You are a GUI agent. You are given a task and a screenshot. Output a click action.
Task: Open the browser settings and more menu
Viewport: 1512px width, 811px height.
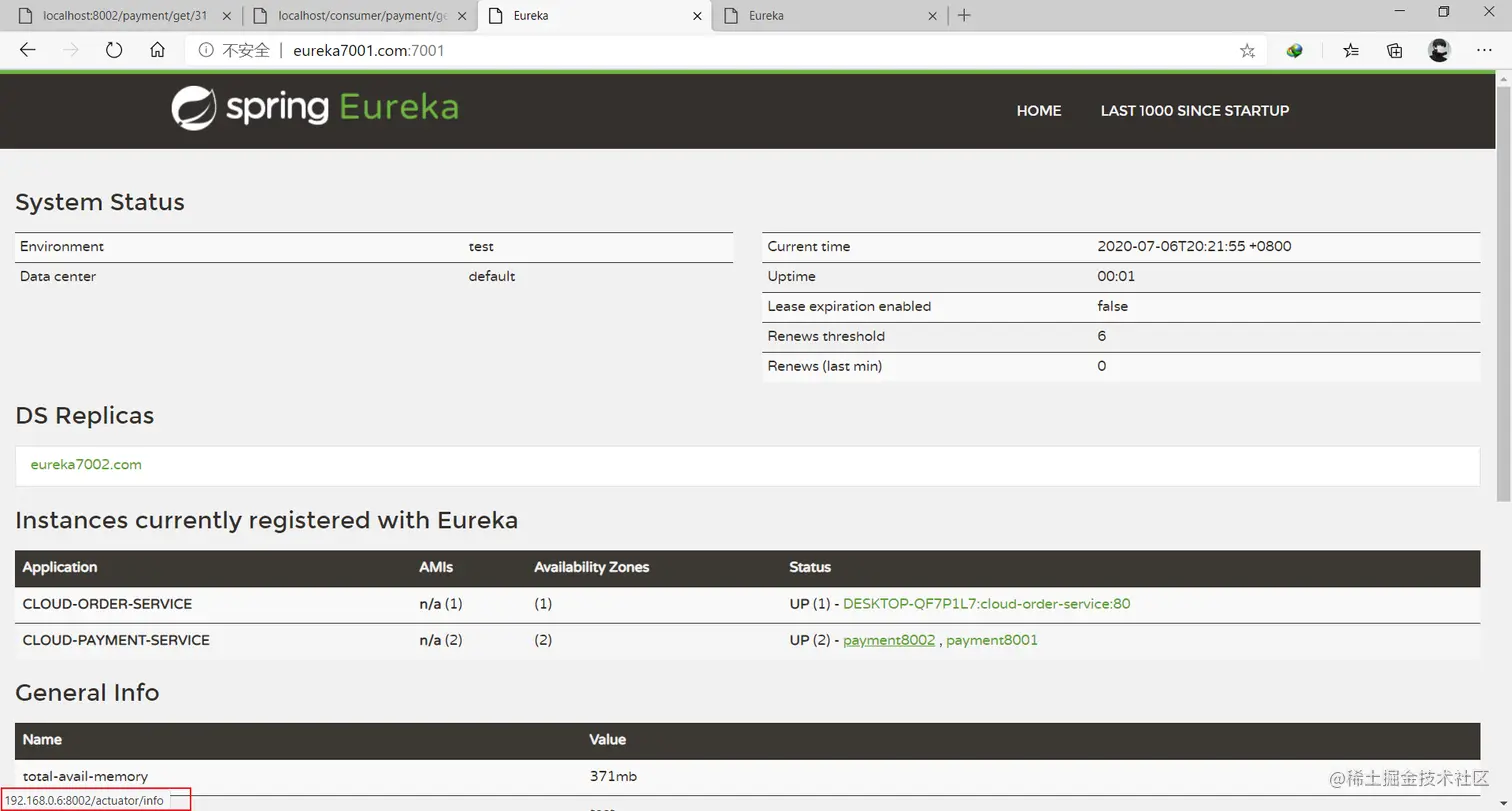[1484, 51]
